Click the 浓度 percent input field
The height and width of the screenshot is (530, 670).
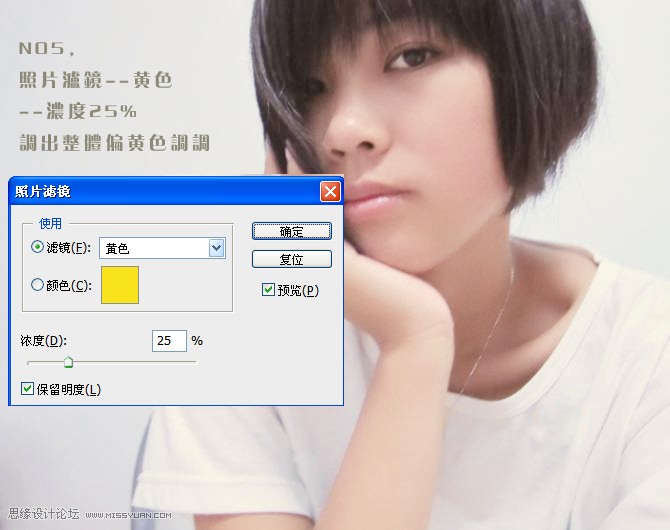click(169, 341)
